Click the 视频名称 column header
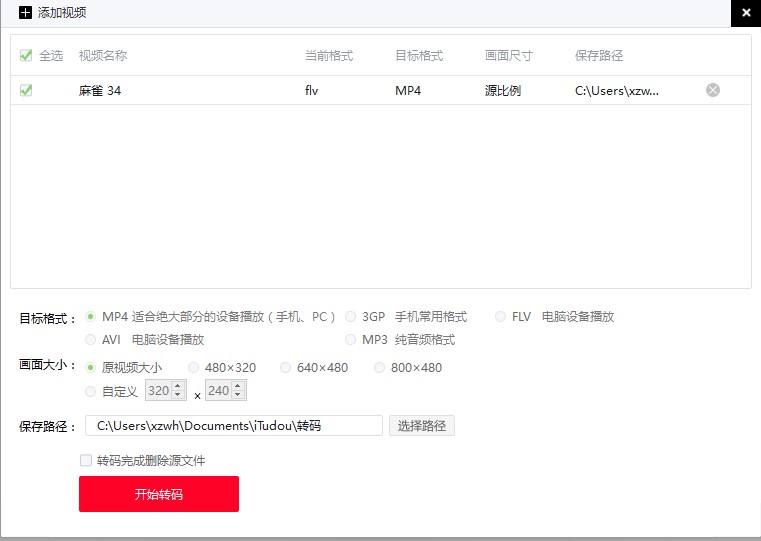 (103, 56)
